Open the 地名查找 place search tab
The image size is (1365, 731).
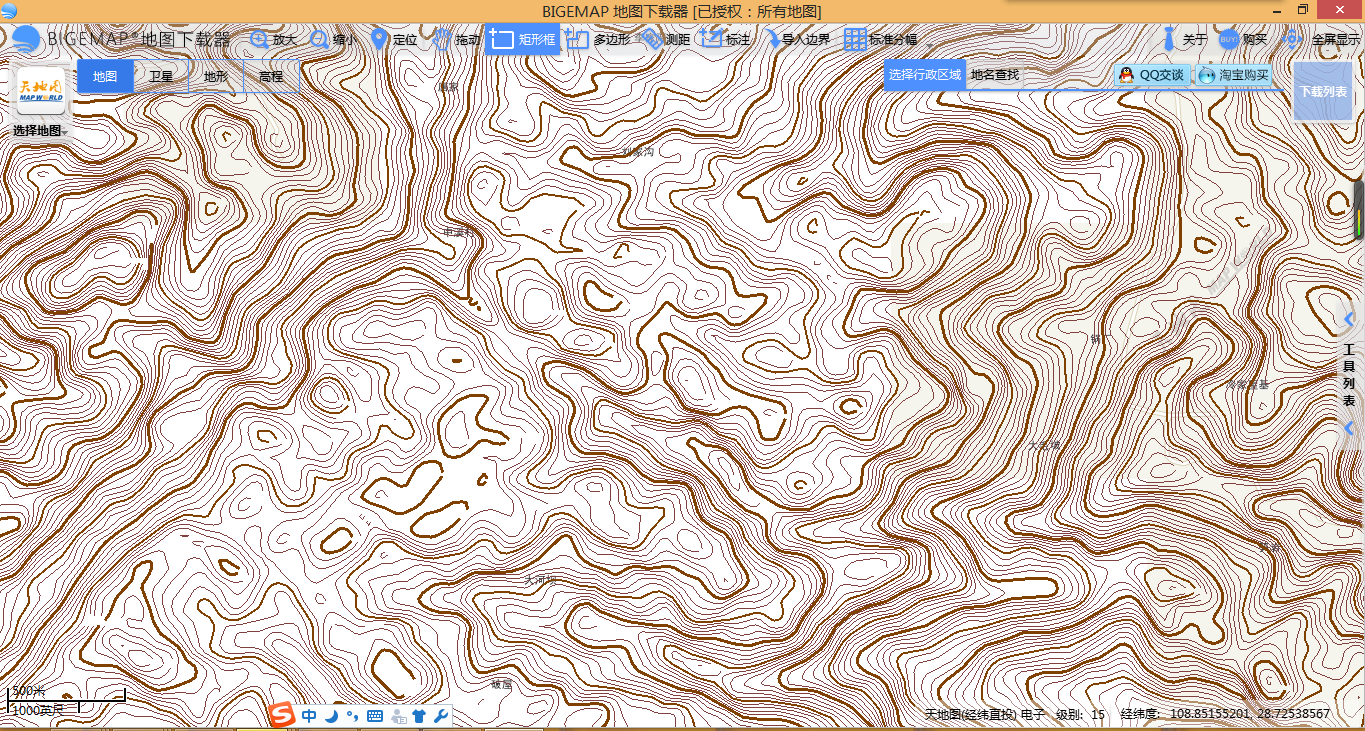995,75
